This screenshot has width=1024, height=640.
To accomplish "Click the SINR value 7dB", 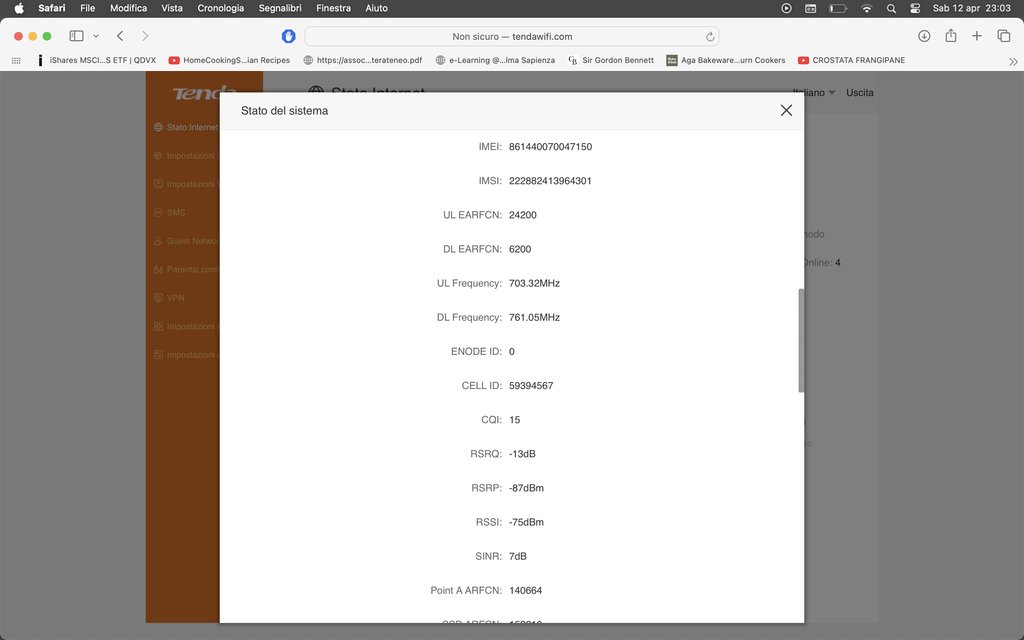I will (x=518, y=556).
